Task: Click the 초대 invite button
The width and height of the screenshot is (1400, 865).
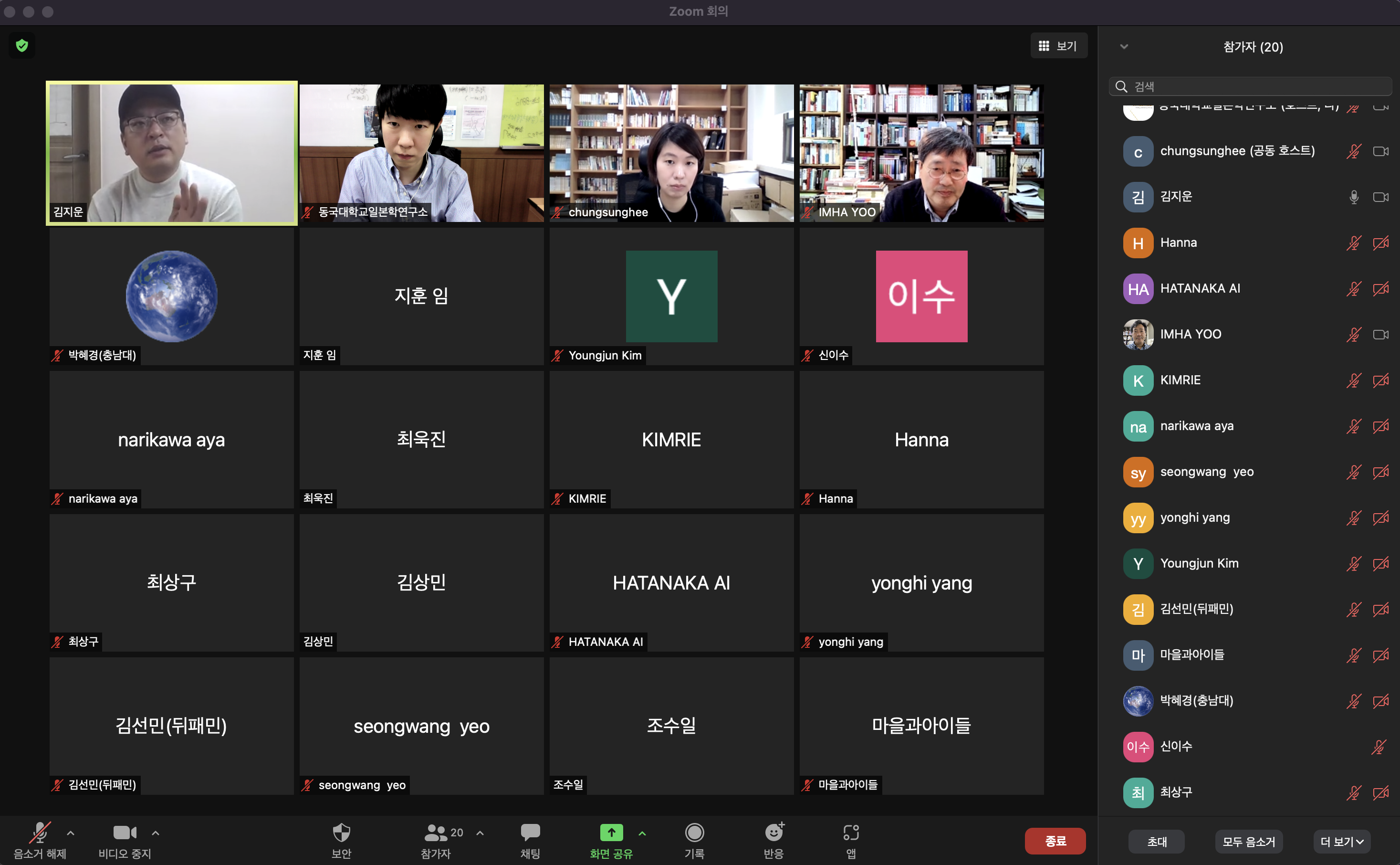Action: (x=1157, y=842)
